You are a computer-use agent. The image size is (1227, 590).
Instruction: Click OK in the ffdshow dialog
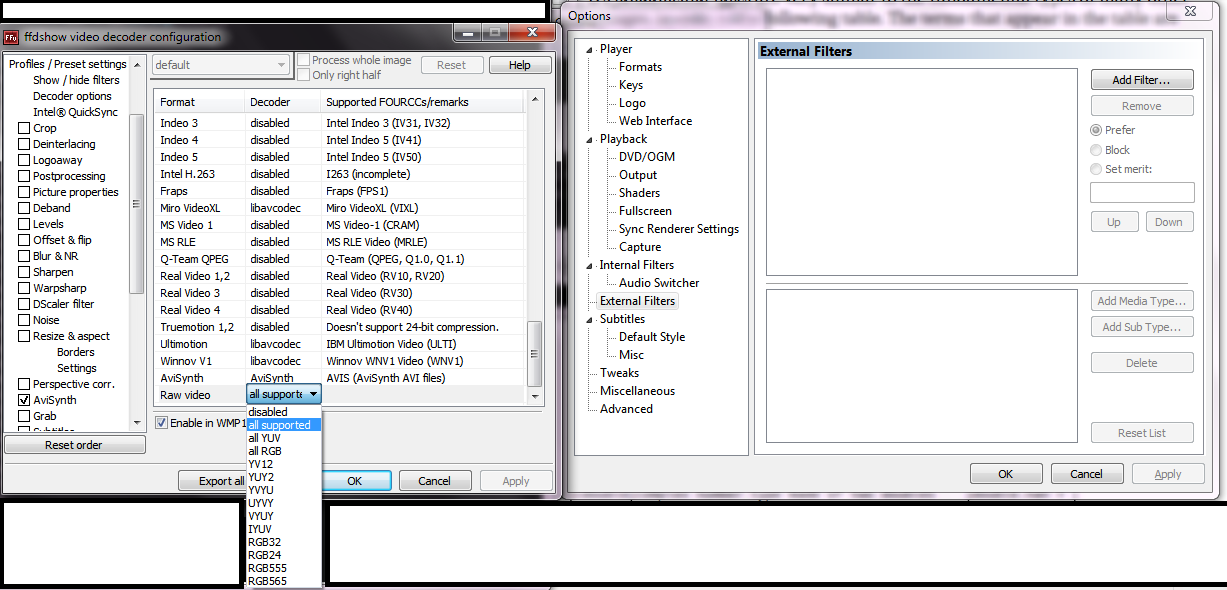pos(354,481)
